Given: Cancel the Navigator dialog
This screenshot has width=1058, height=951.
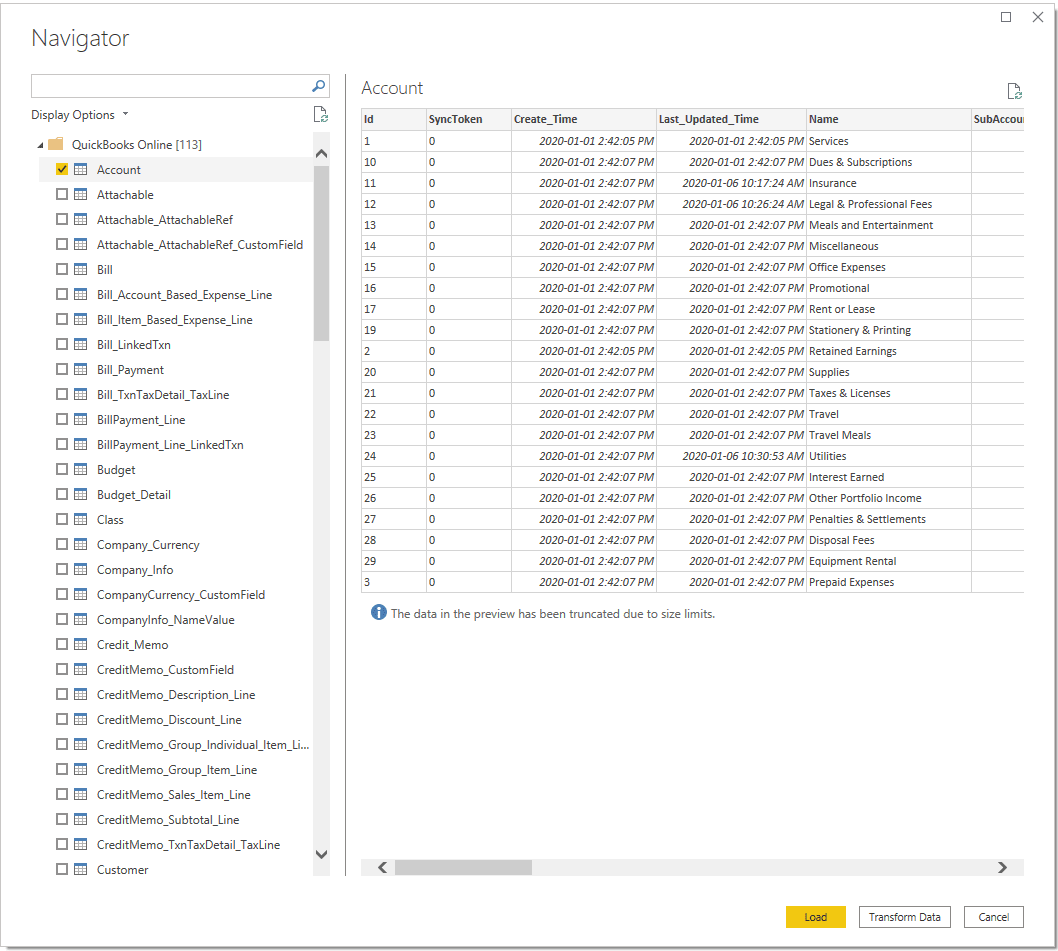Looking at the screenshot, I should [x=993, y=916].
